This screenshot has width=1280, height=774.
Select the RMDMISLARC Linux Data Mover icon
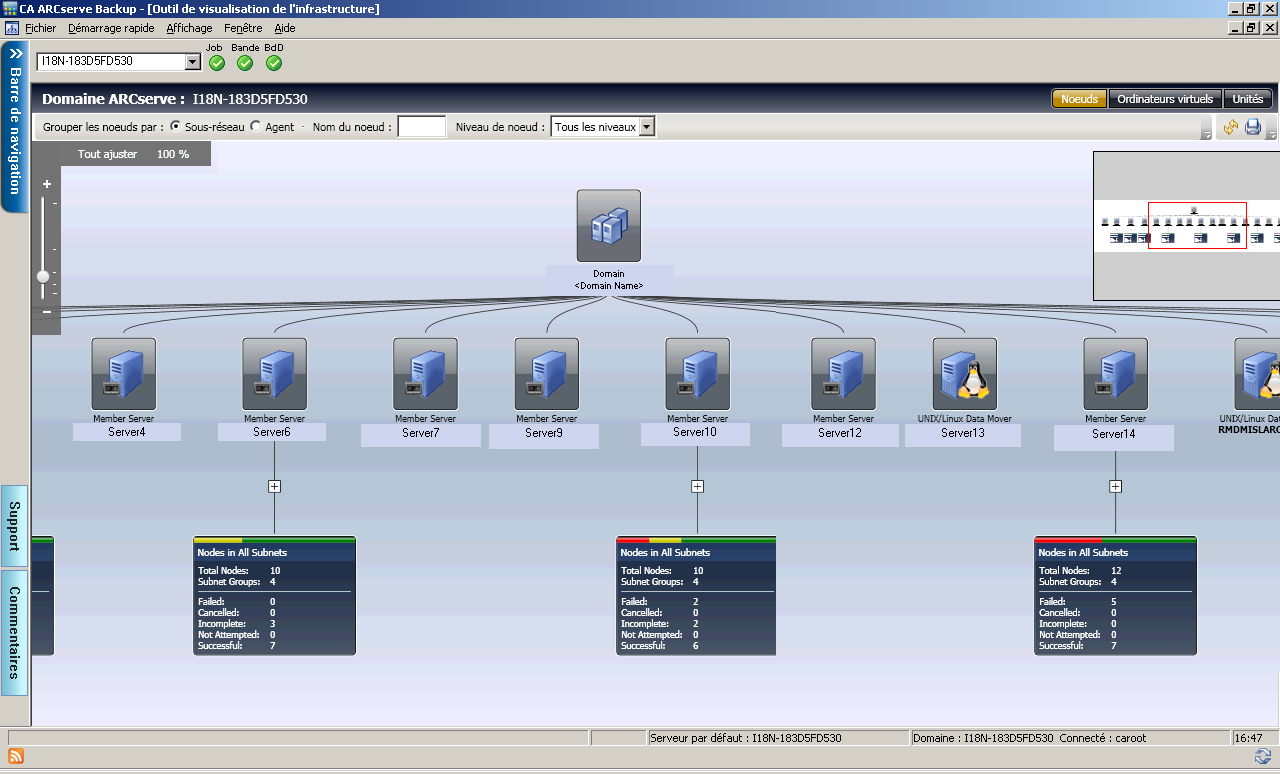(1257, 374)
